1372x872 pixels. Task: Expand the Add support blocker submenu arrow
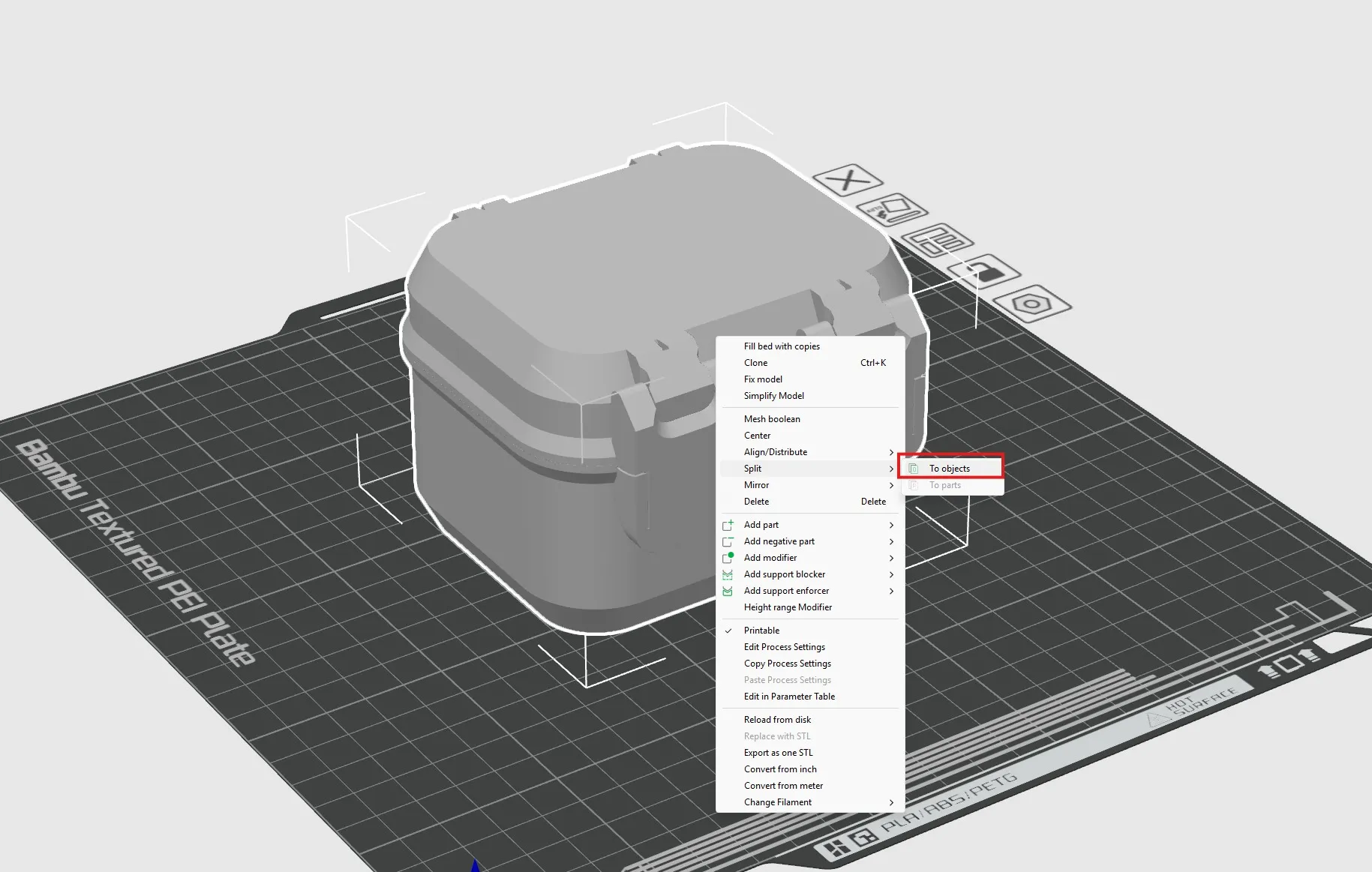(x=891, y=574)
